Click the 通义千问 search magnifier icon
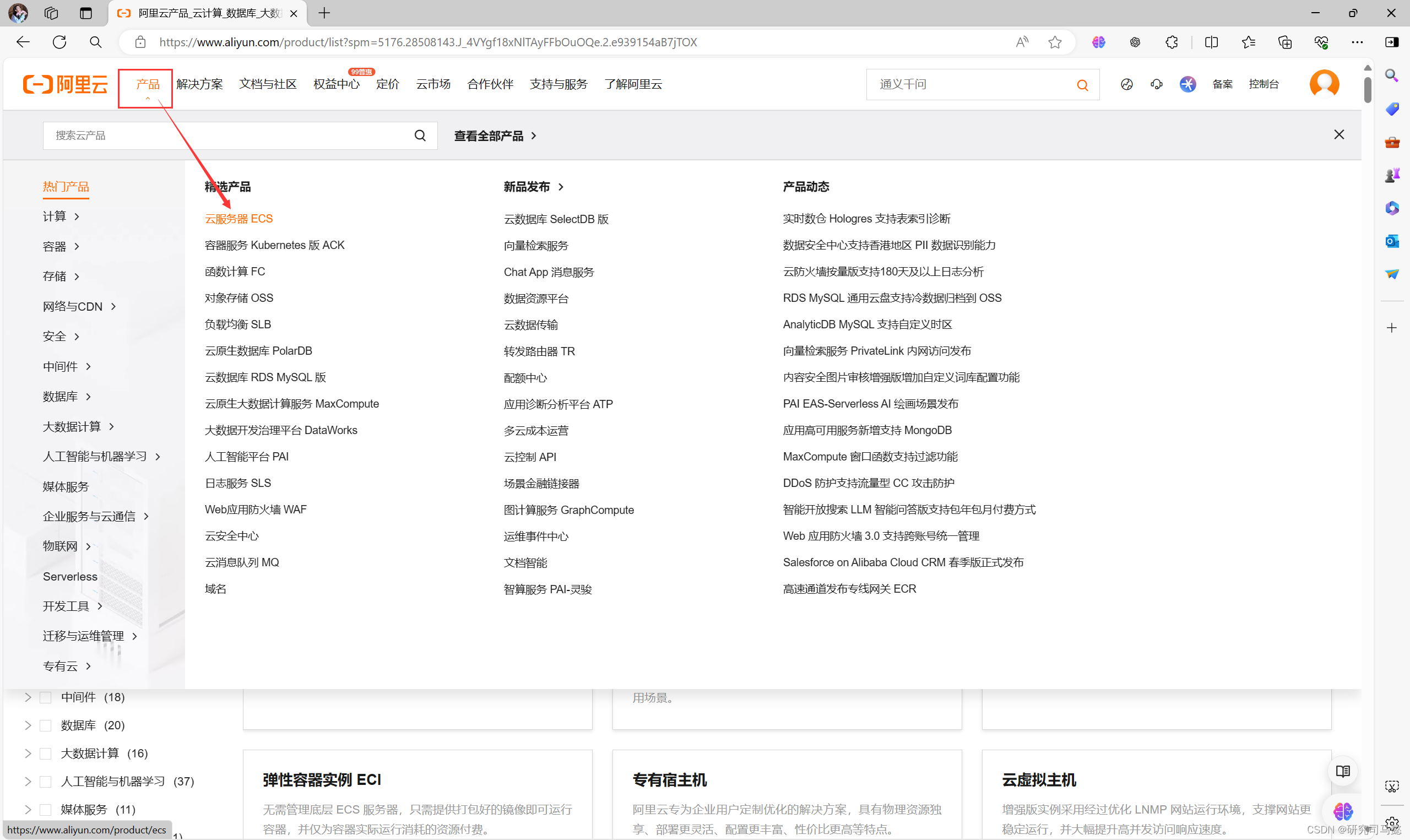The image size is (1410, 840). tap(1082, 84)
